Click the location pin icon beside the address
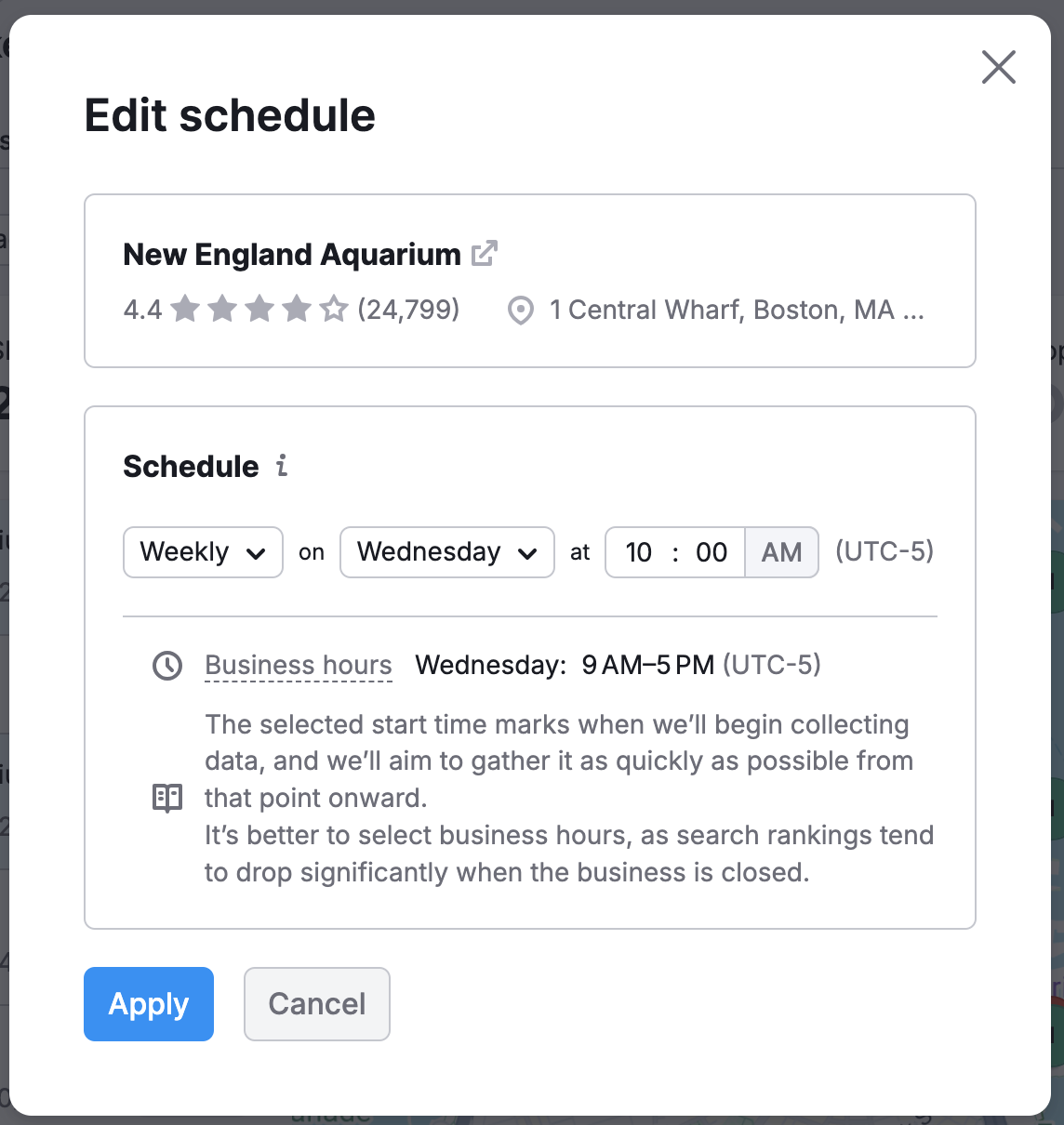1064x1125 pixels. pyautogui.click(x=521, y=310)
